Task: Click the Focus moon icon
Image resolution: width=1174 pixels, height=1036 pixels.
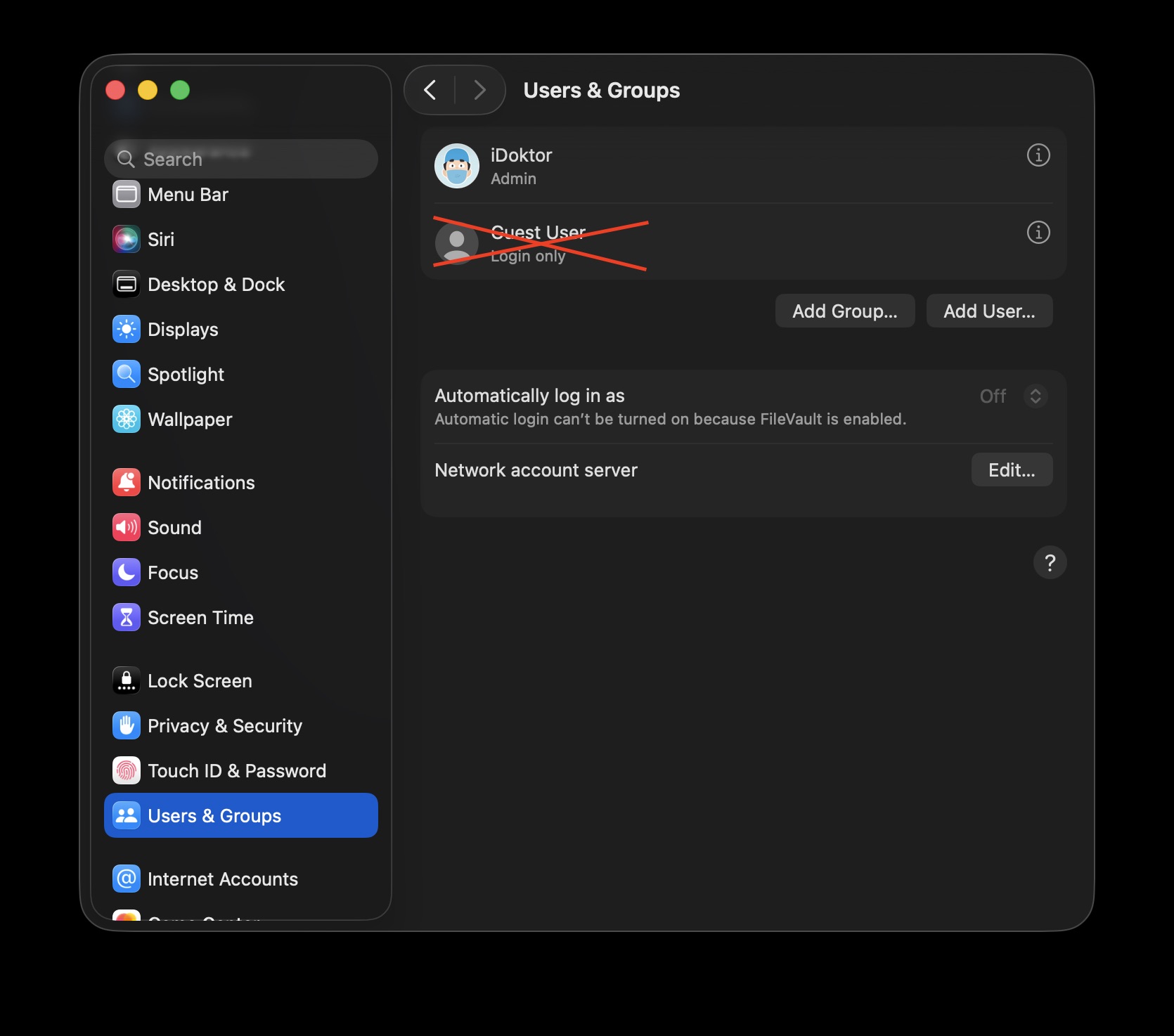Action: 127,572
